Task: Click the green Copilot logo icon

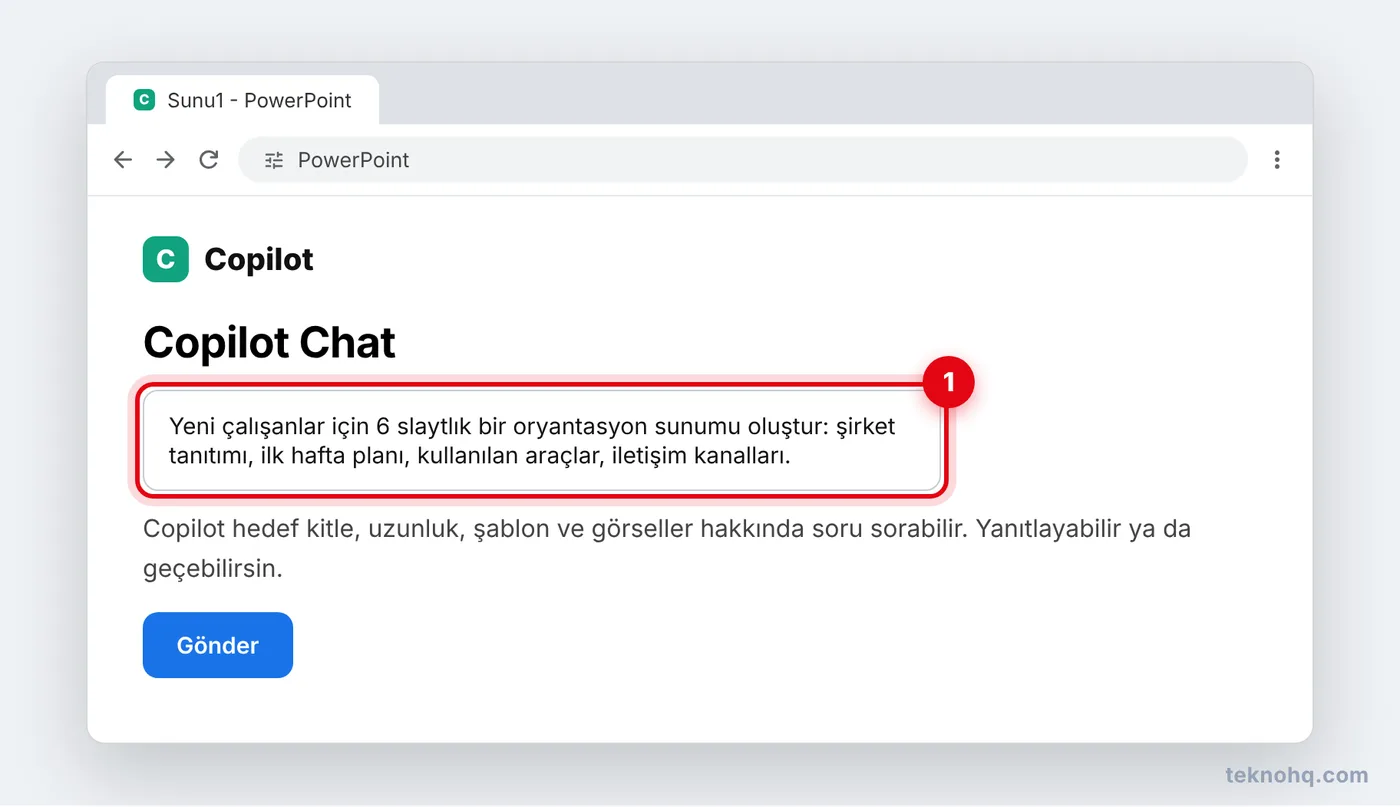Action: tap(166, 260)
